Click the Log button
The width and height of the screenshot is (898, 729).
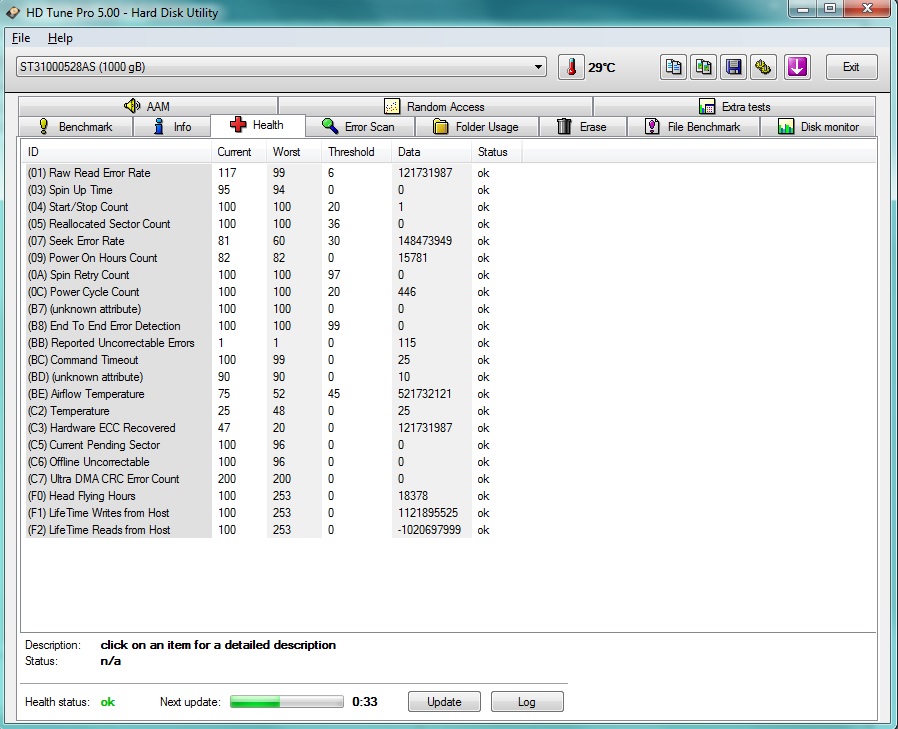(x=527, y=702)
